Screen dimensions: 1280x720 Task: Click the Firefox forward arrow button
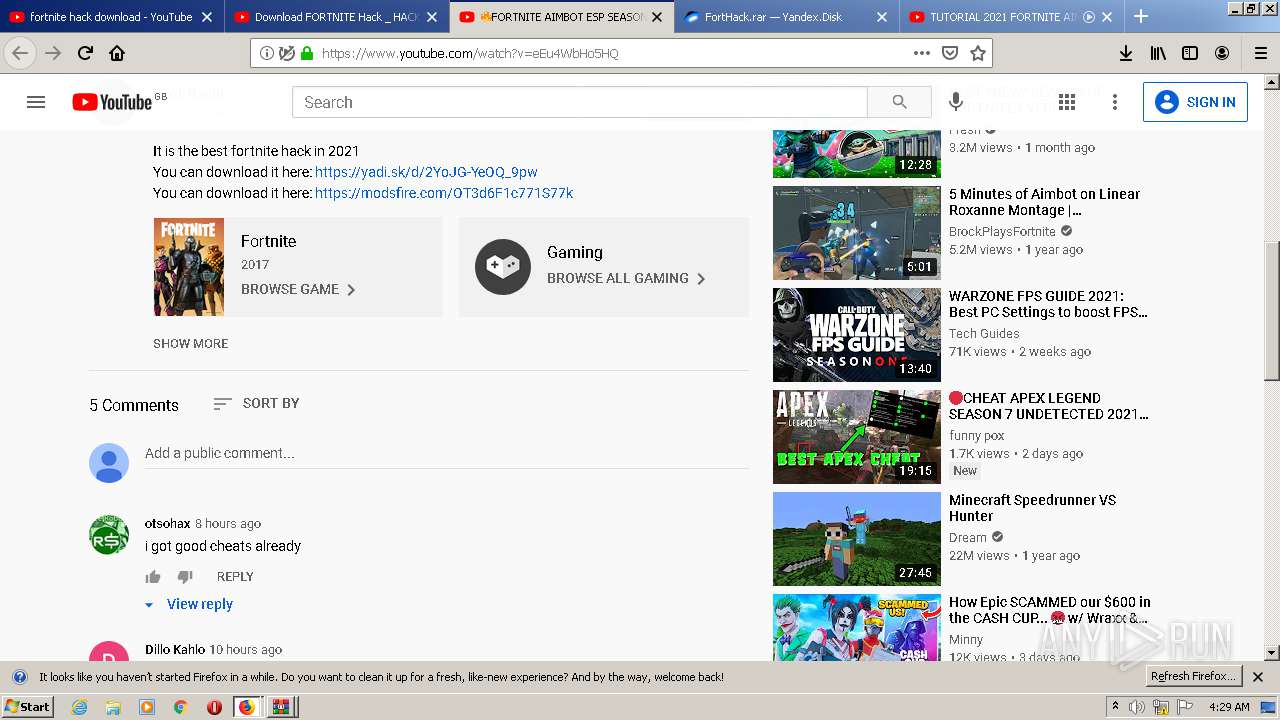click(53, 53)
